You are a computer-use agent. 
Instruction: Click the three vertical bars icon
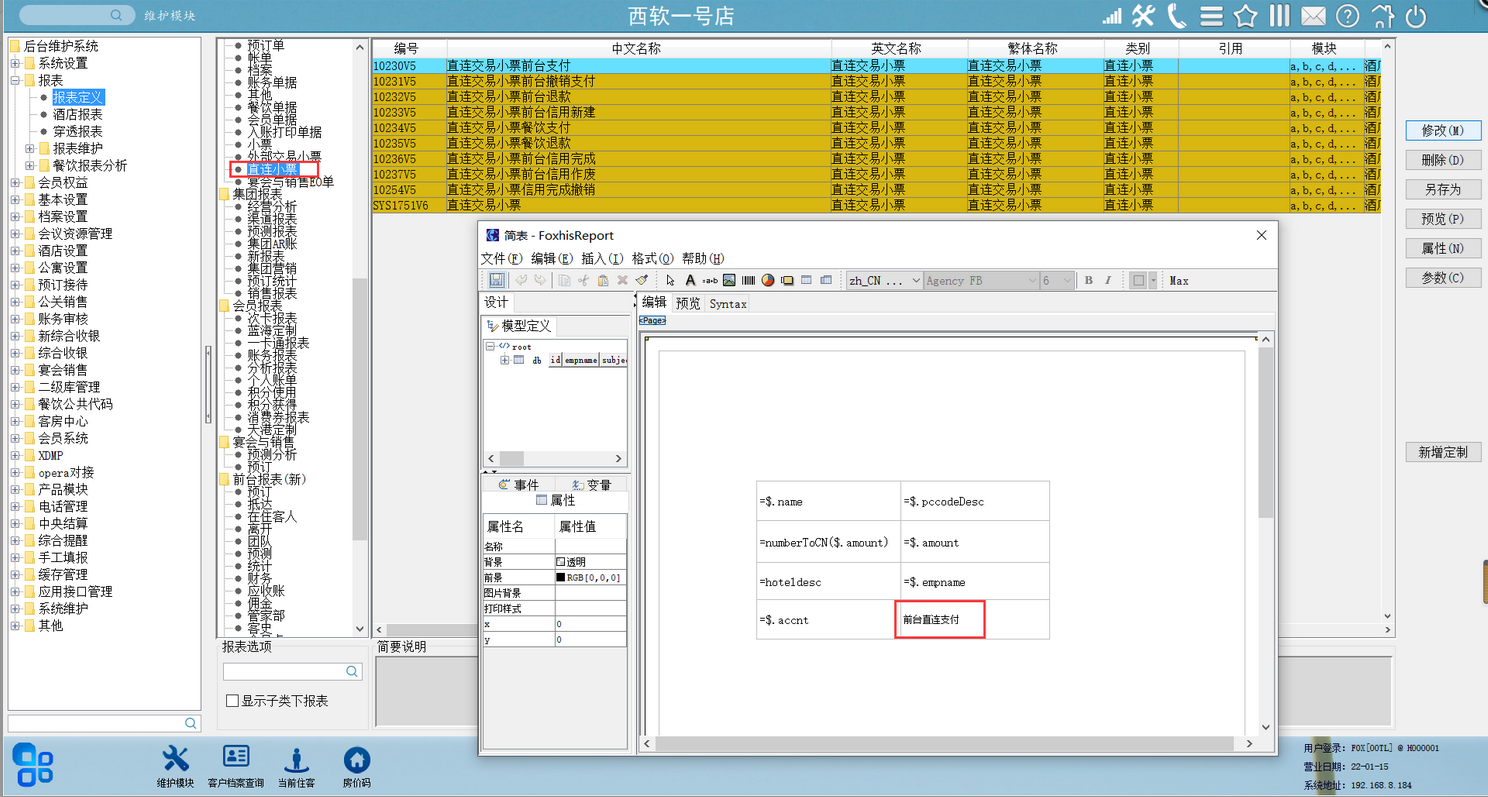1279,16
